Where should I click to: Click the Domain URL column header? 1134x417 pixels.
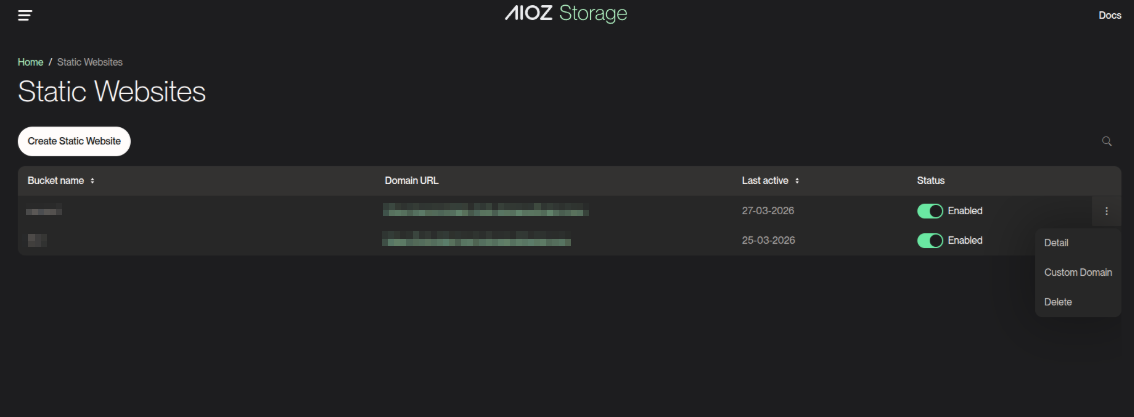[411, 181]
